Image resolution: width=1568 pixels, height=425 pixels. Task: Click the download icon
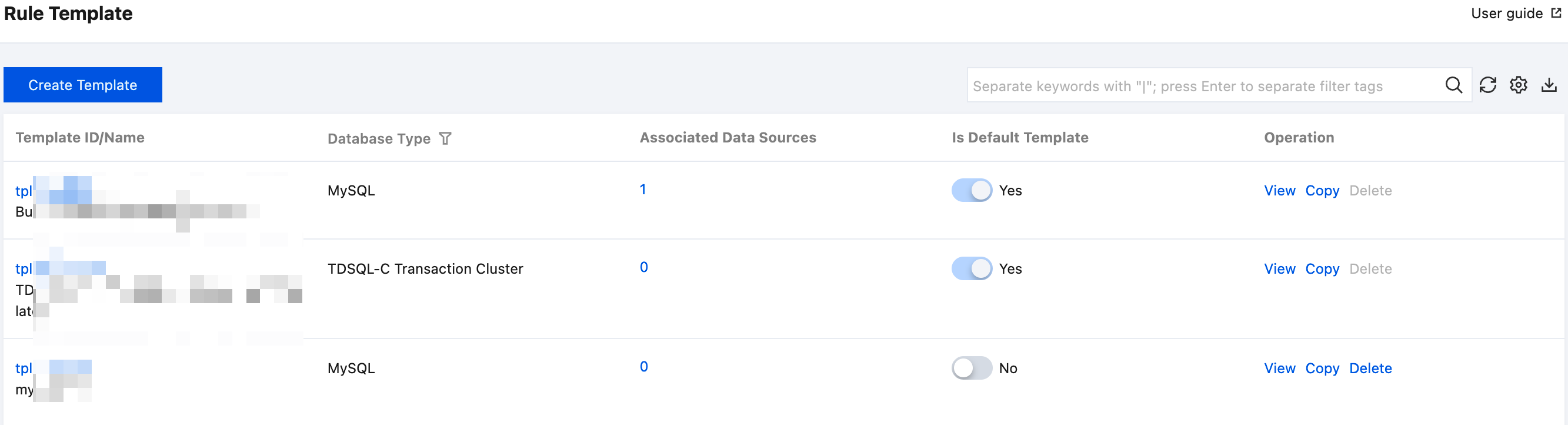pos(1549,85)
